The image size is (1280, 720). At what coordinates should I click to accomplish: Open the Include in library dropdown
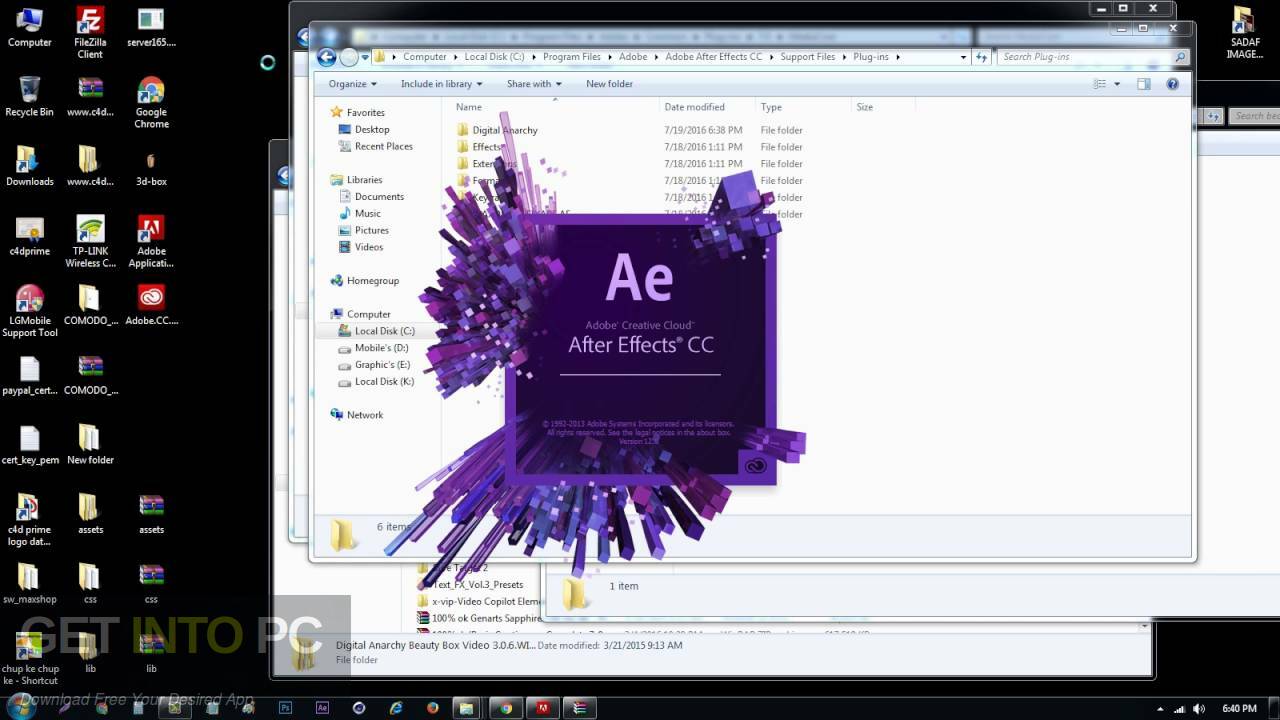(441, 84)
